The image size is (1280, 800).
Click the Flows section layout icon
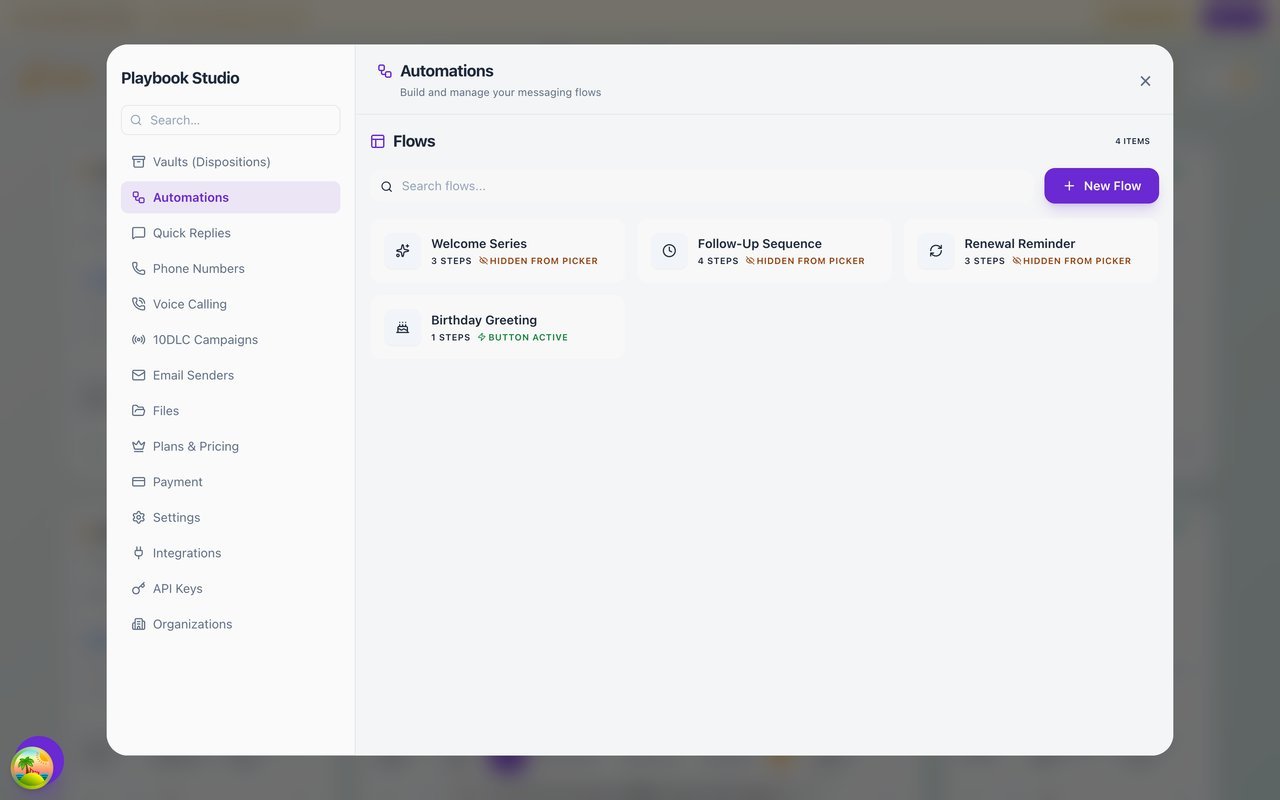[378, 142]
